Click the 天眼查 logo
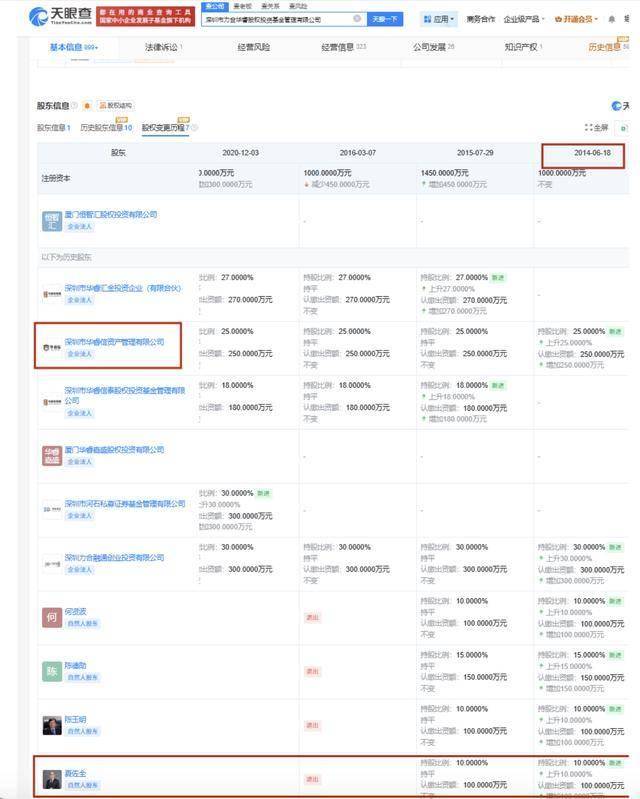 point(61,16)
